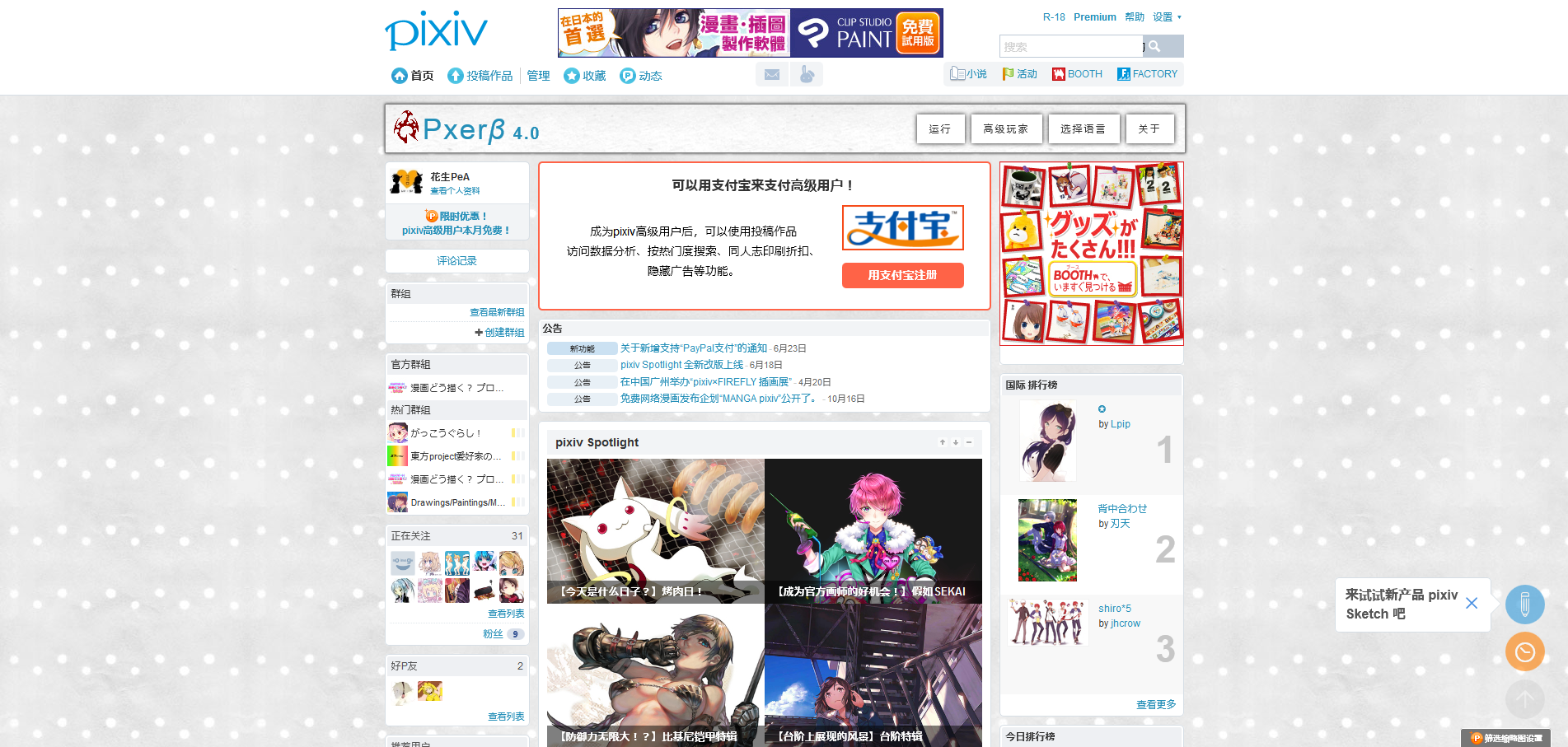
Task: Open the 设置 settings dropdown
Action: (1166, 17)
